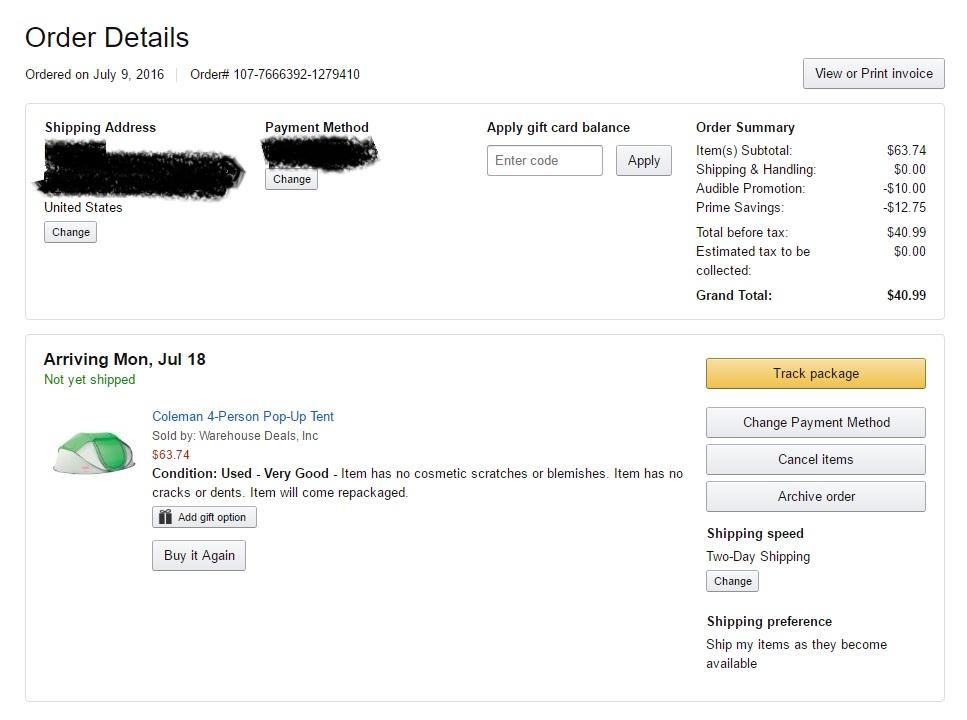
Task: Click the green Not yet shipped status
Action: click(x=89, y=380)
